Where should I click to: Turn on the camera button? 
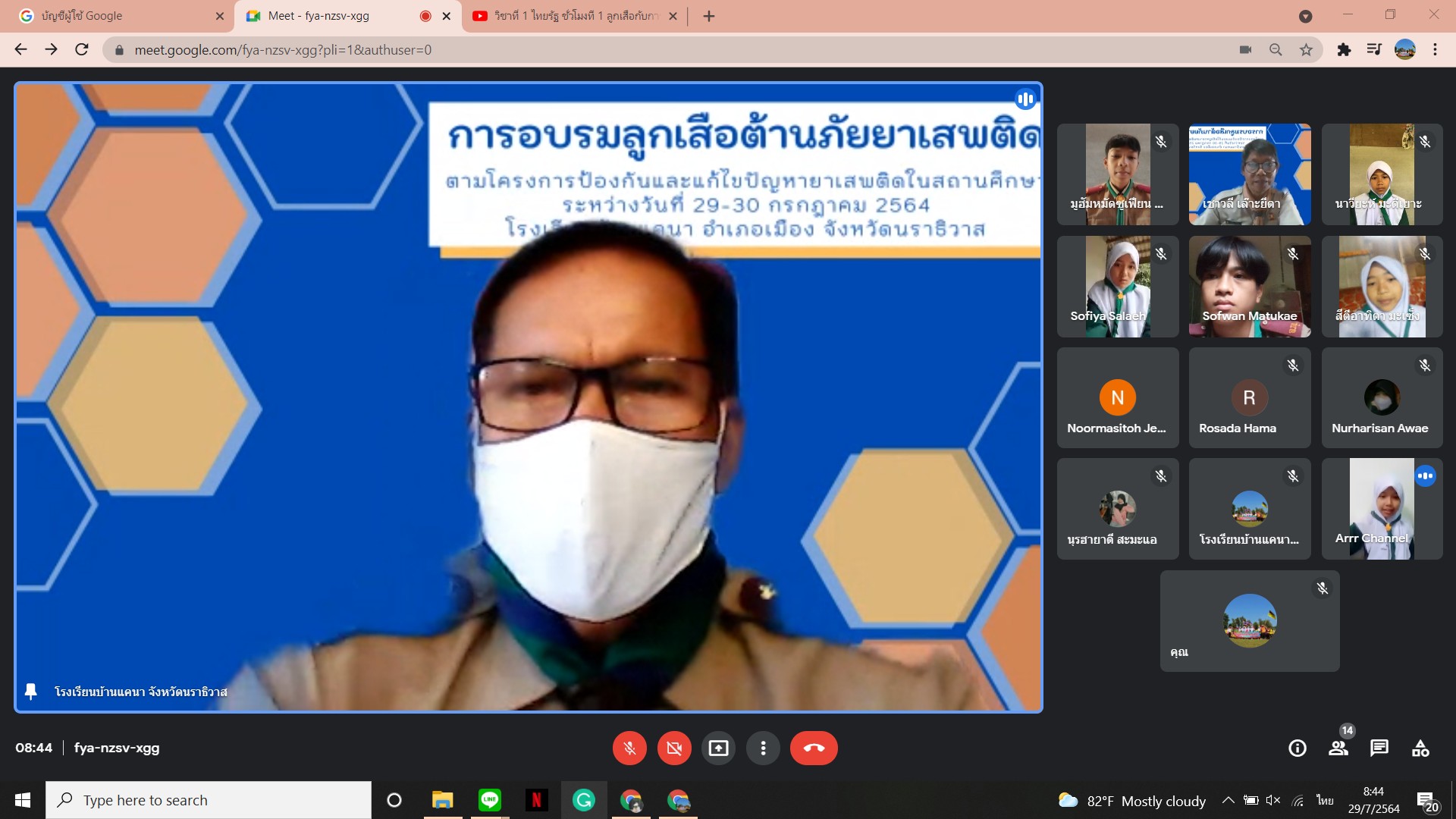674,748
